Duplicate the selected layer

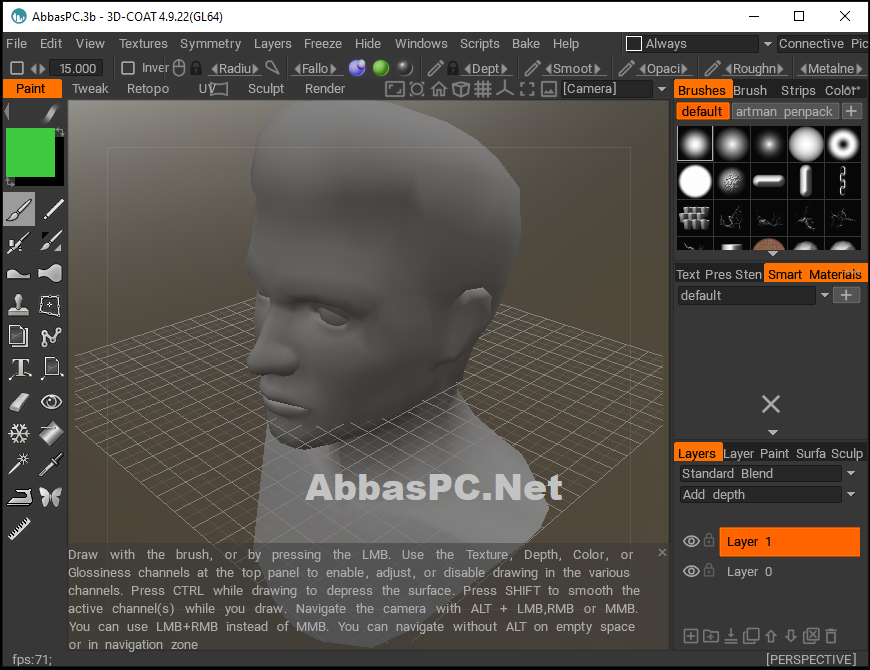coord(751,636)
